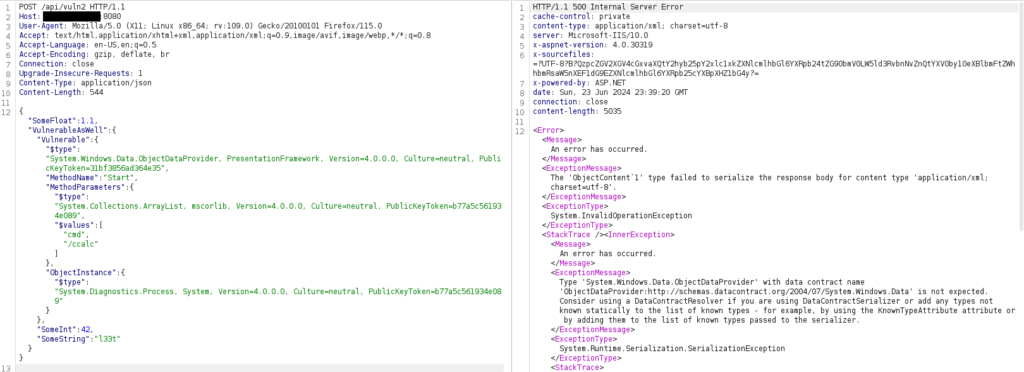Click the "VulnerableAsWell" JSON key

coord(66,131)
